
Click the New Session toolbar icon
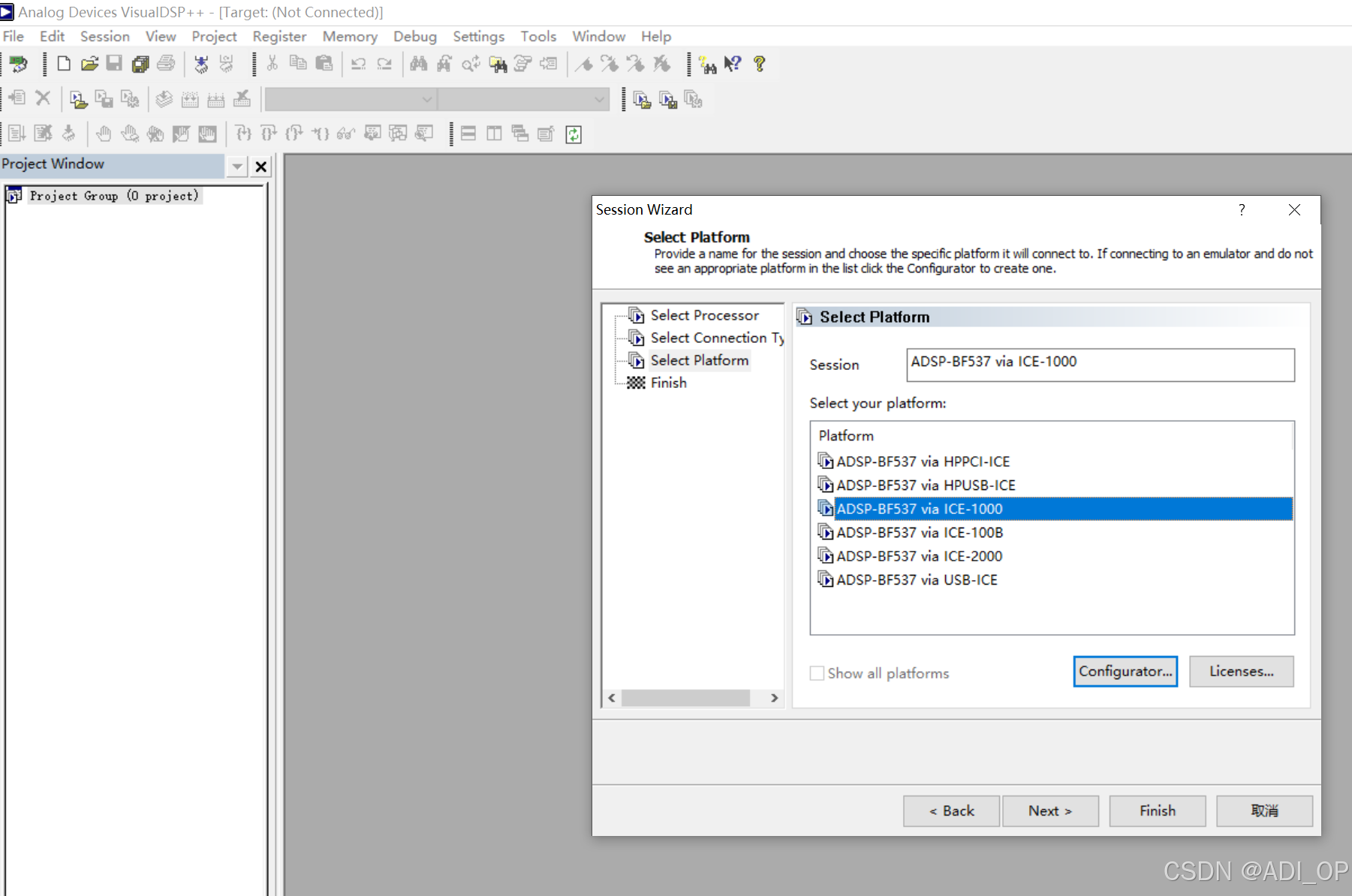tap(18, 65)
